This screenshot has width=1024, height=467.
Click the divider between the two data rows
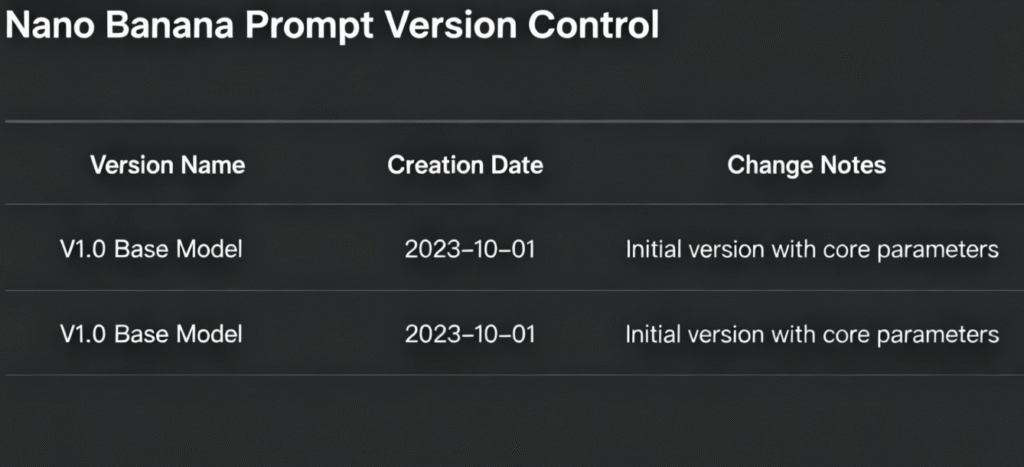click(x=512, y=291)
